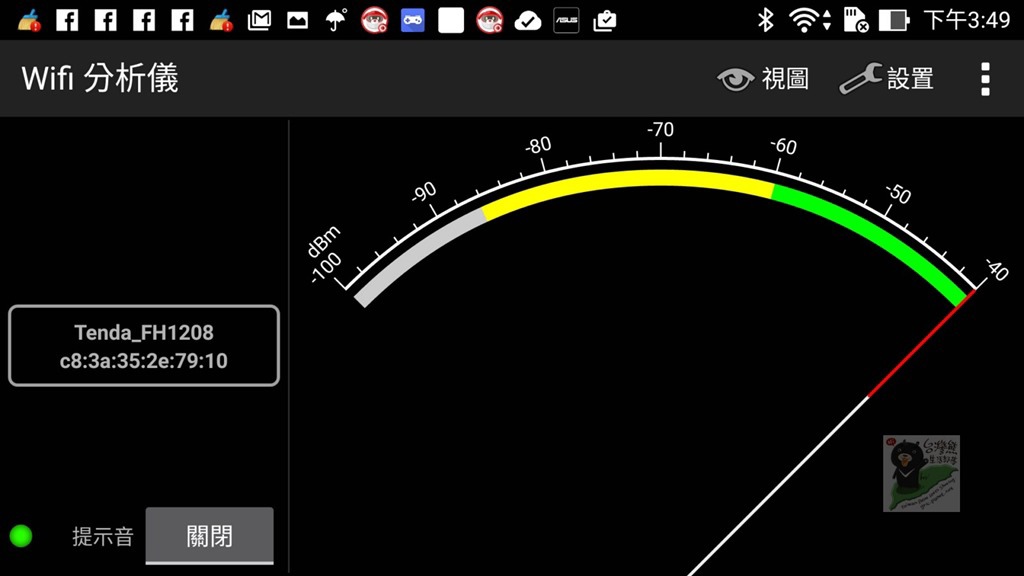Viewport: 1024px width, 576px height.
Task: Tap the dBm unit label
Action: 324,241
